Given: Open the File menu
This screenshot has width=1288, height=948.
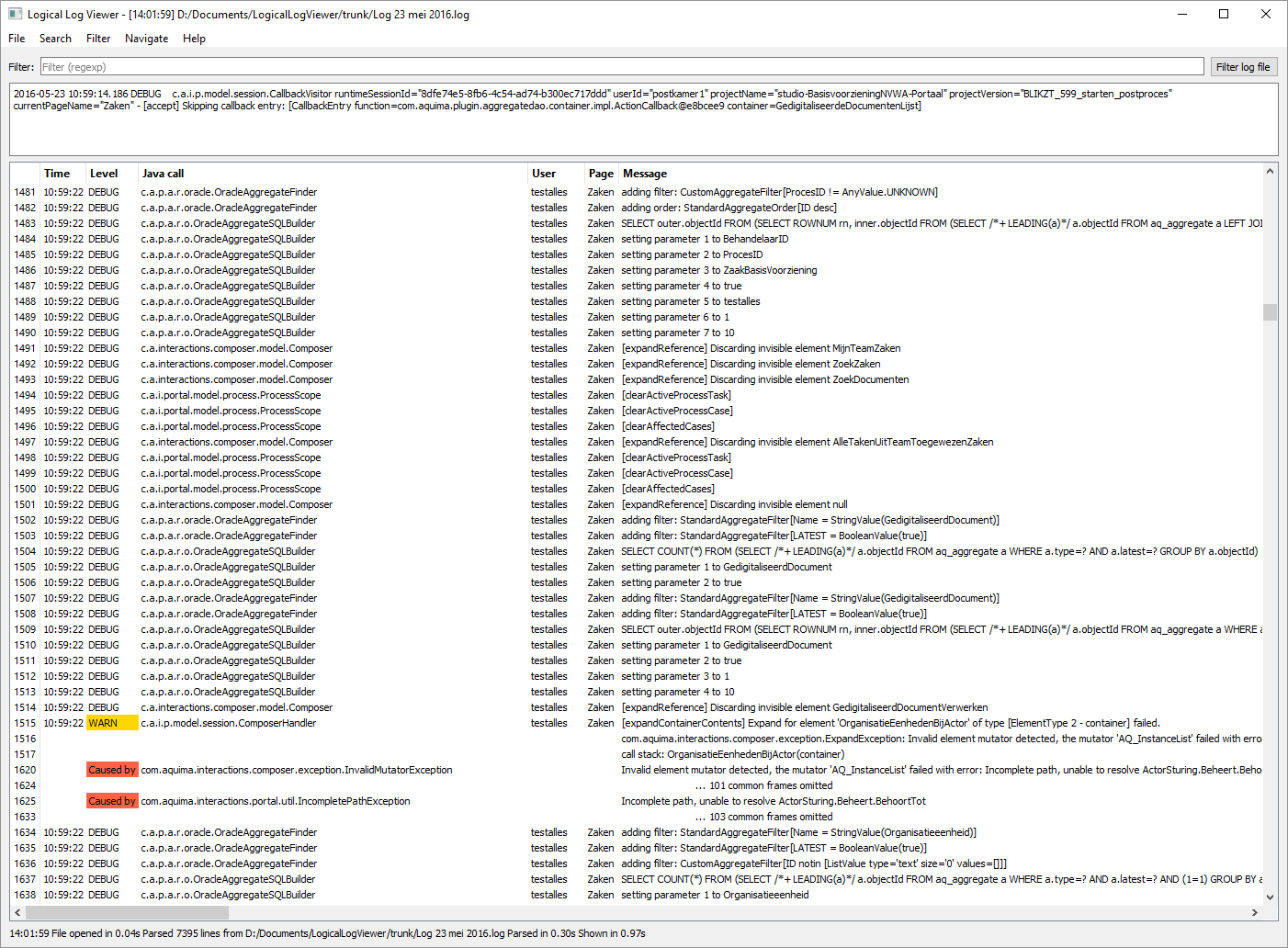Looking at the screenshot, I should (x=16, y=39).
